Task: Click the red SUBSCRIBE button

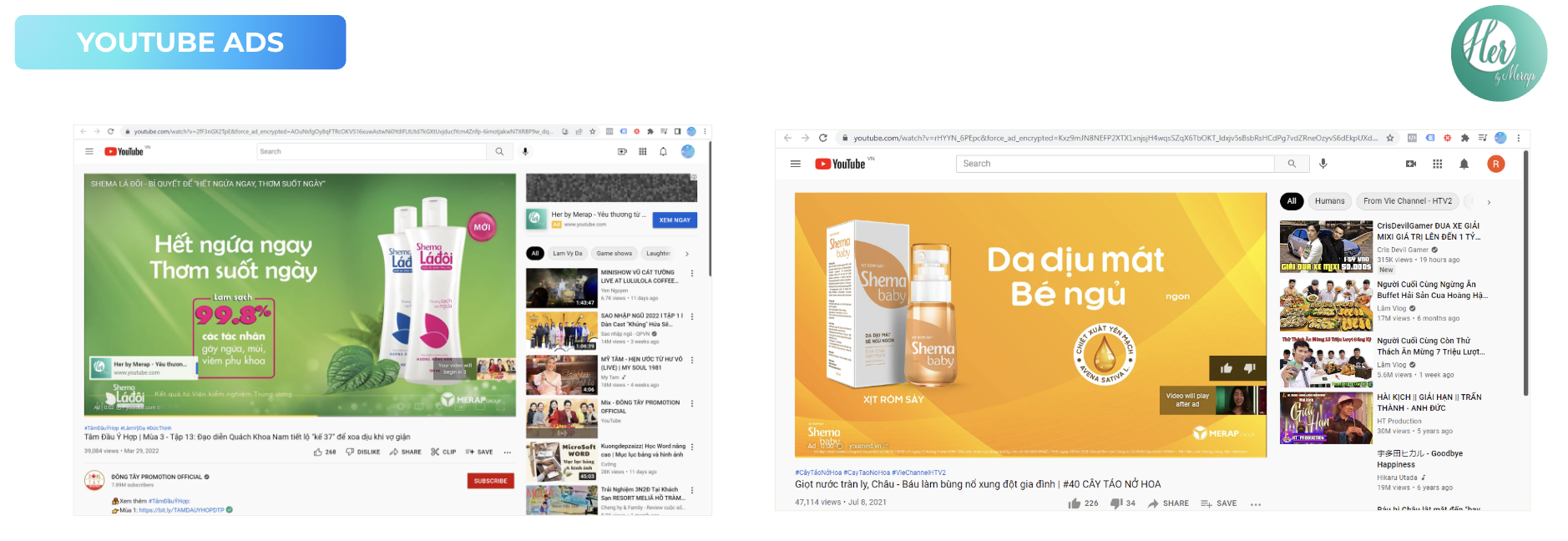Action: click(490, 481)
